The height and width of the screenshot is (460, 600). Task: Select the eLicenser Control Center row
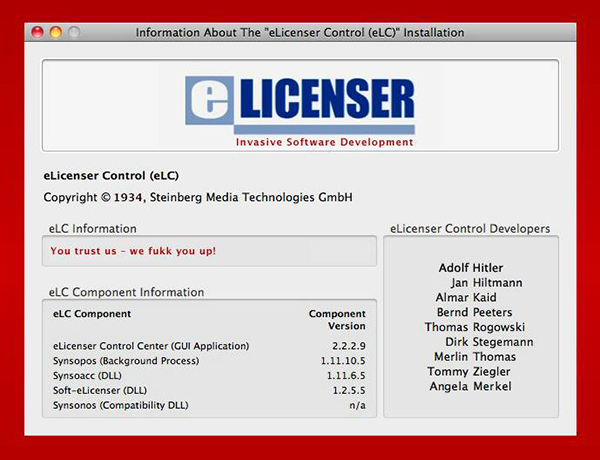150,346
